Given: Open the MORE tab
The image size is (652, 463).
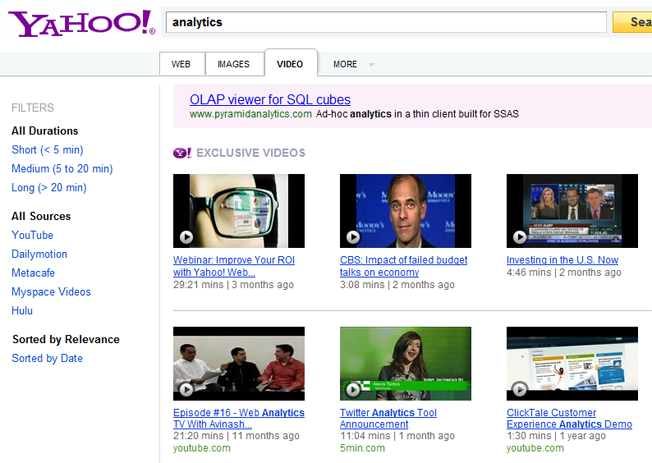Looking at the screenshot, I should coord(345,64).
